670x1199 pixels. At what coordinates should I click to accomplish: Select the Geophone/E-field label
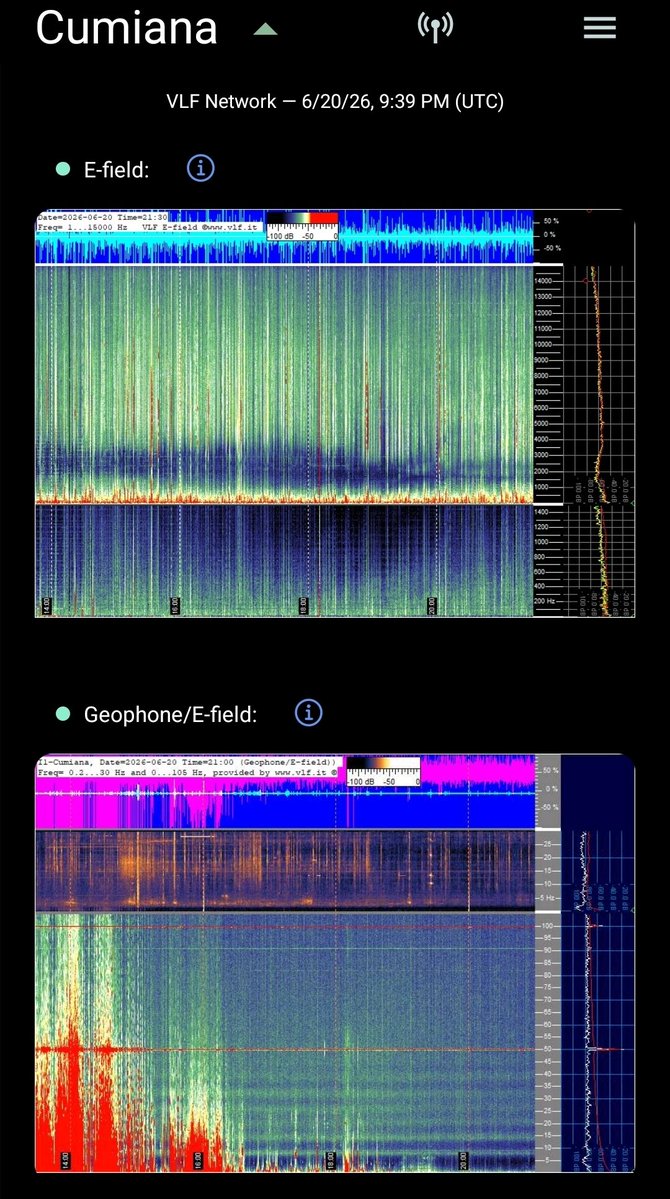pos(171,714)
